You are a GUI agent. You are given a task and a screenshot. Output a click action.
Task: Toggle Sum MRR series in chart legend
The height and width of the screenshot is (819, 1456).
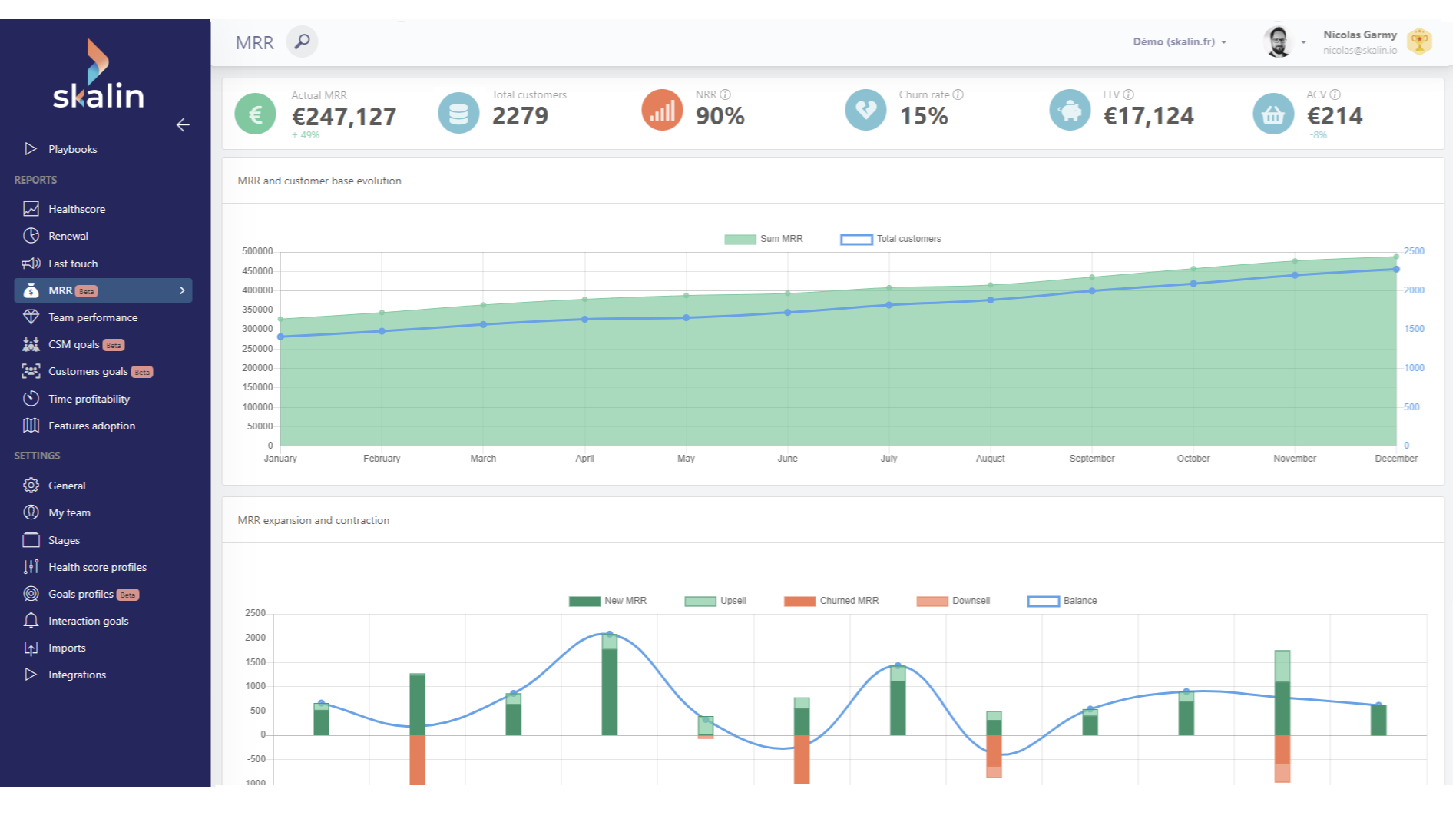point(764,239)
